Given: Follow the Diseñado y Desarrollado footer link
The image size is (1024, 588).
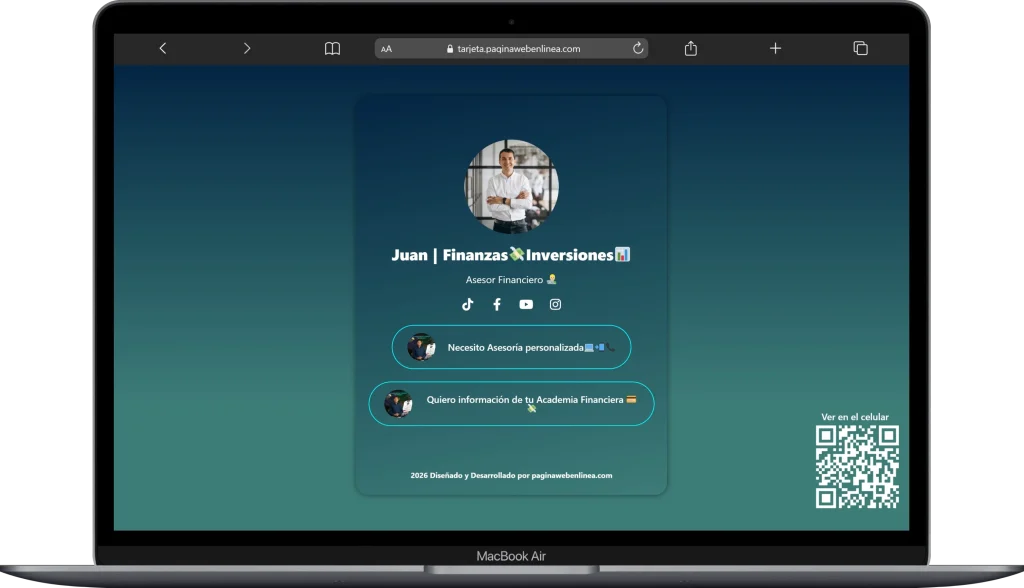Looking at the screenshot, I should (511, 476).
